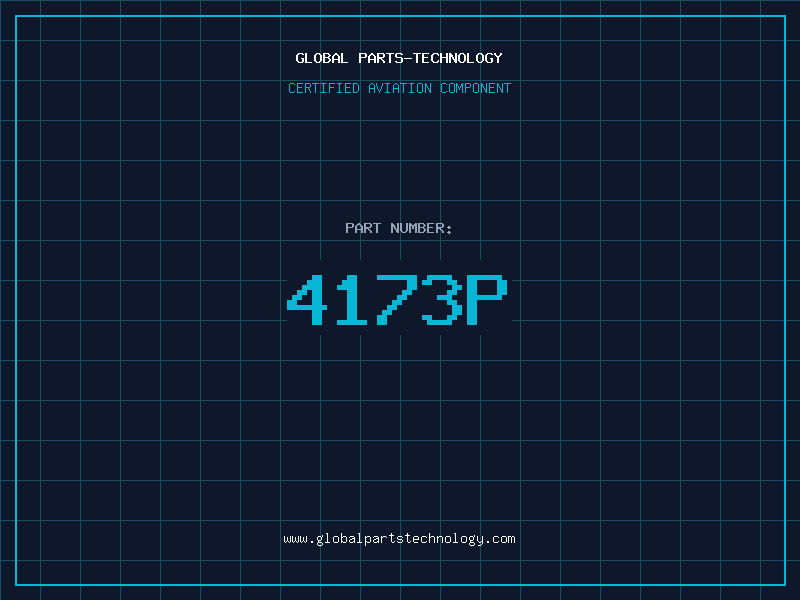This screenshot has height=600, width=800.
Task: Click the word PART in the label
Action: (x=363, y=228)
